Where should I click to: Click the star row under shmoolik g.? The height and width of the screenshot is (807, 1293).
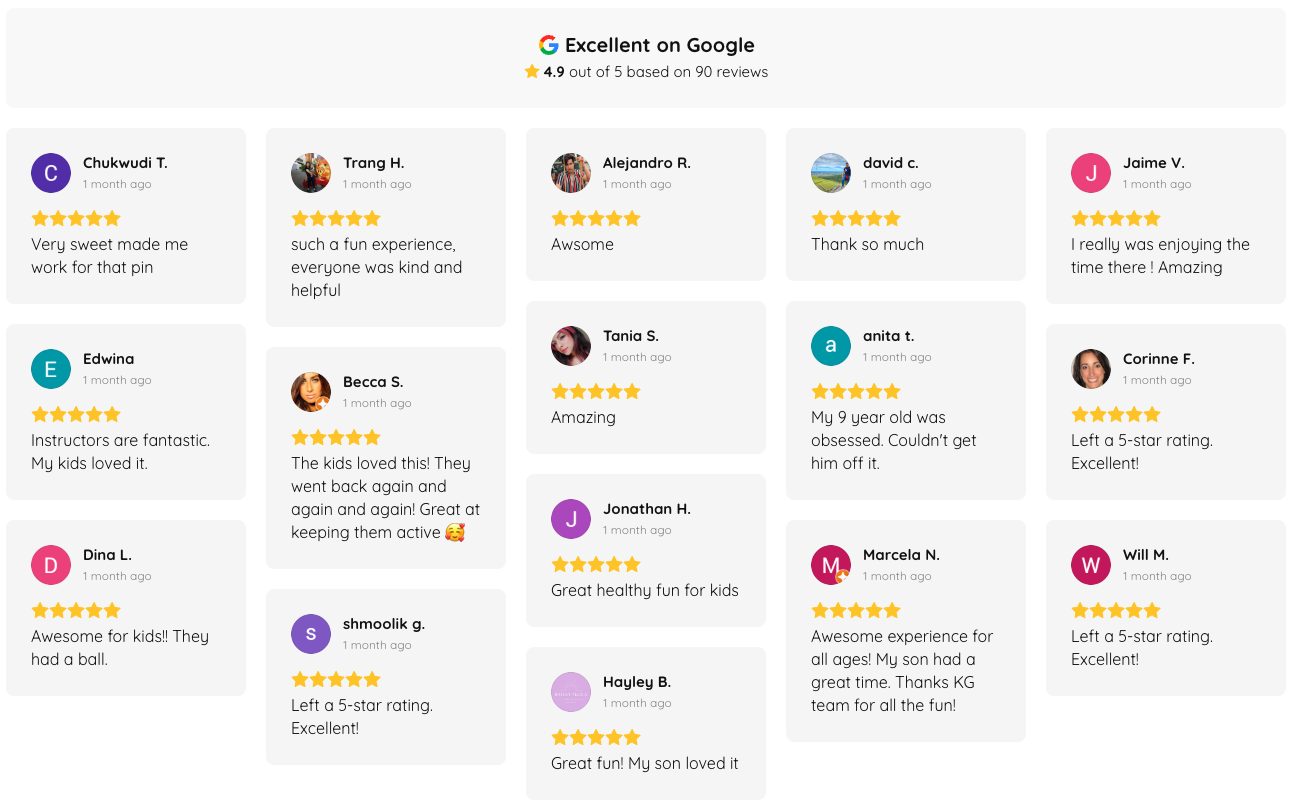point(336,679)
